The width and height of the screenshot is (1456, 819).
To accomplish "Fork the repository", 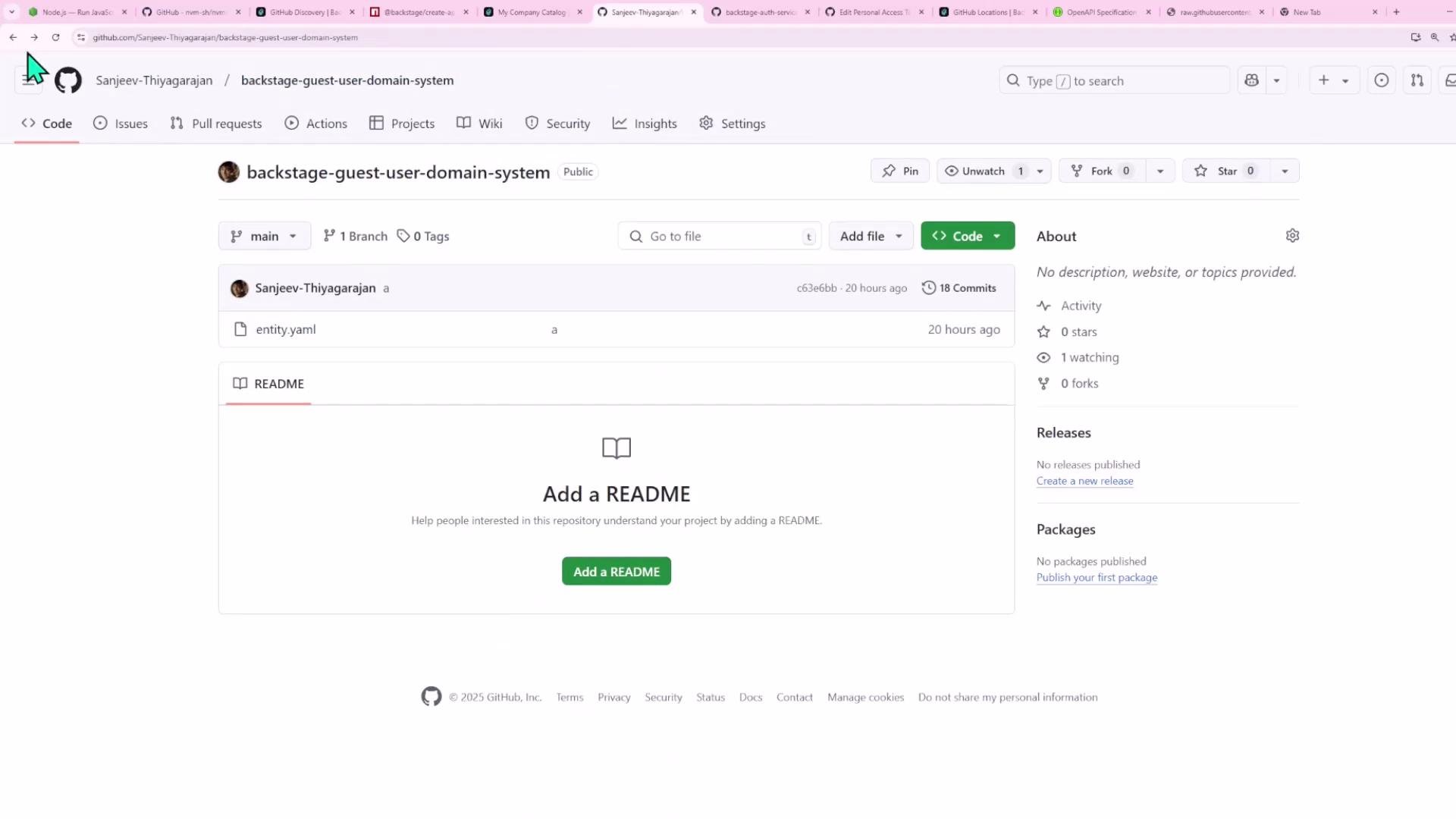I will 1103,171.
